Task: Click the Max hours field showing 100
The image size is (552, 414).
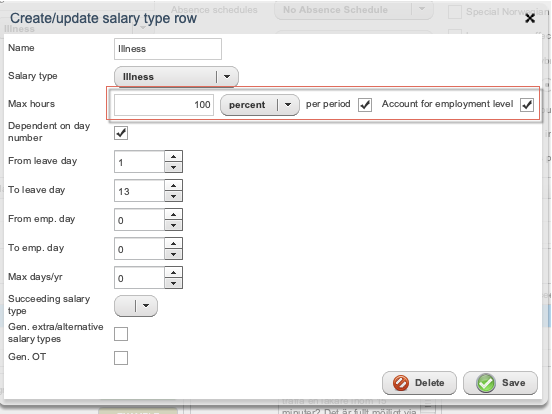Action: [x=164, y=105]
